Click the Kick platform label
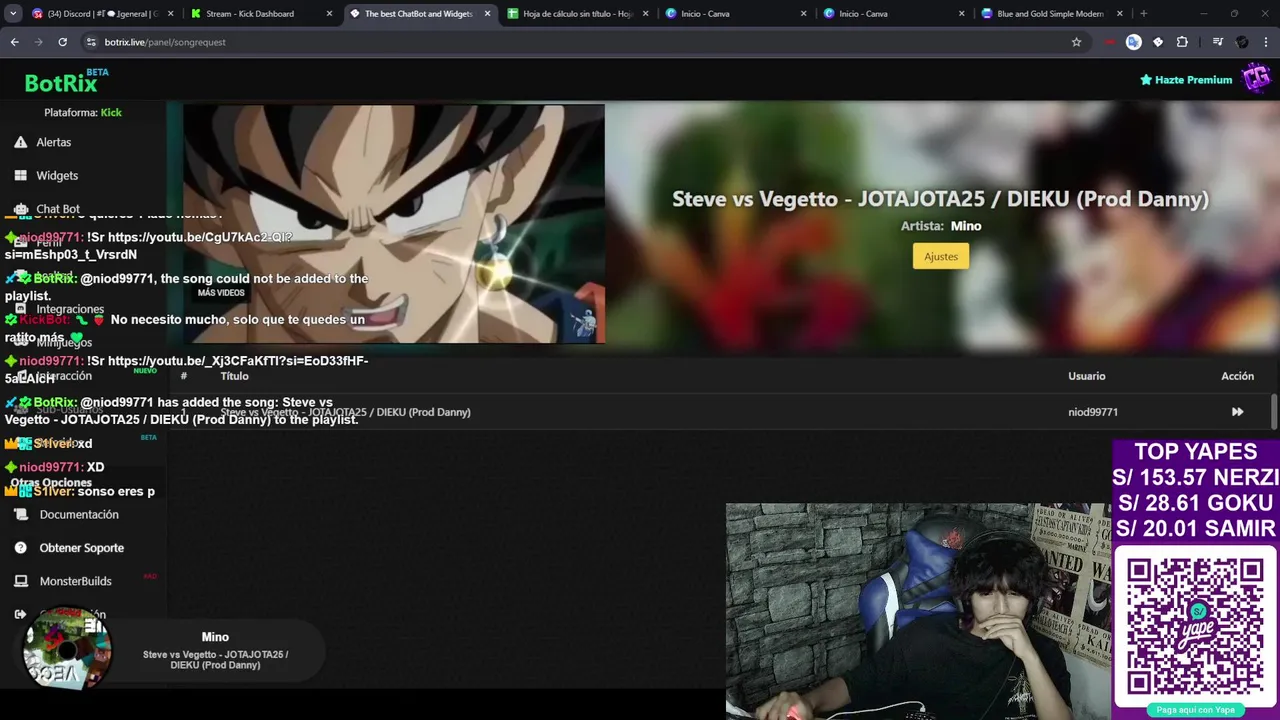 (111, 113)
